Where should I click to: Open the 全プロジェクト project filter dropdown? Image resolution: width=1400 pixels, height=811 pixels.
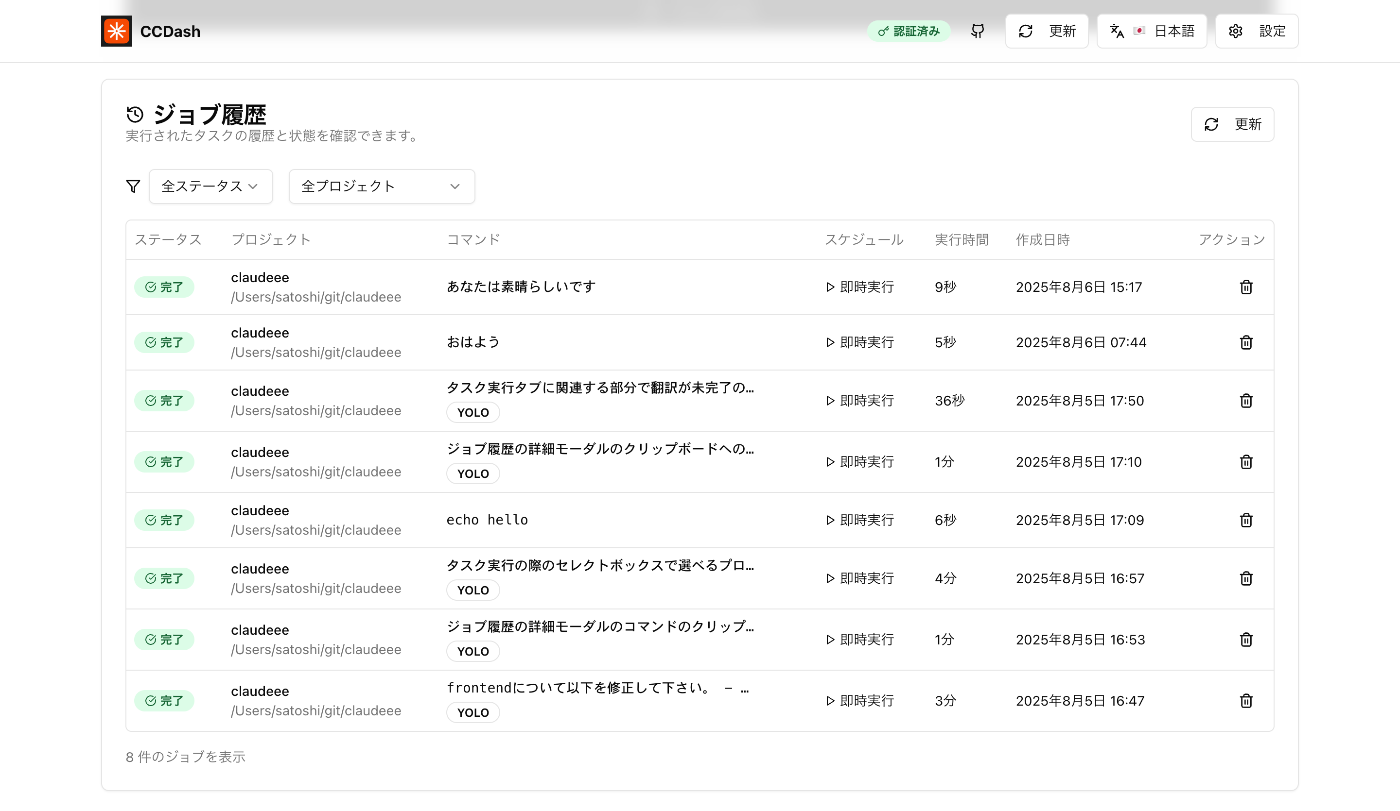click(382, 186)
